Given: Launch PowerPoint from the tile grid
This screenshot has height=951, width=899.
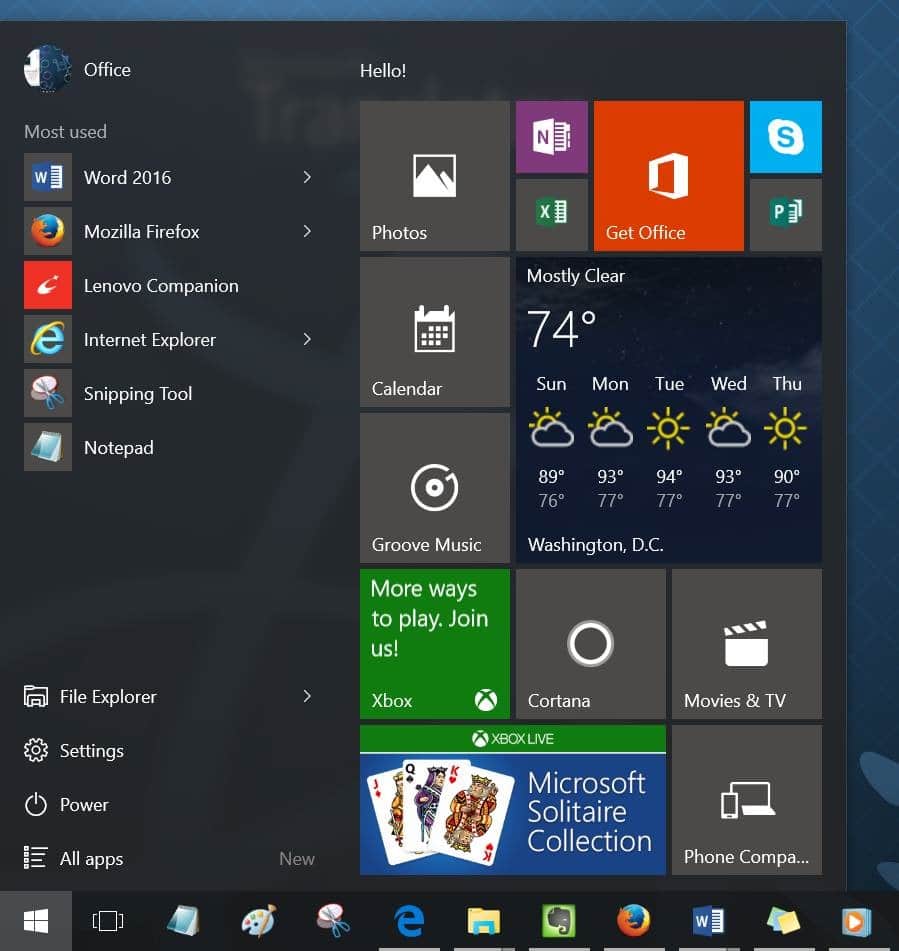Looking at the screenshot, I should [785, 213].
